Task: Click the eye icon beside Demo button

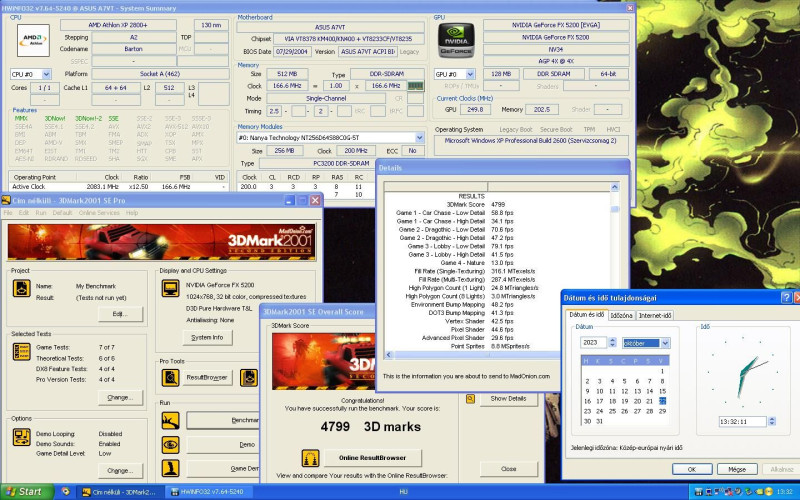Action: click(170, 444)
